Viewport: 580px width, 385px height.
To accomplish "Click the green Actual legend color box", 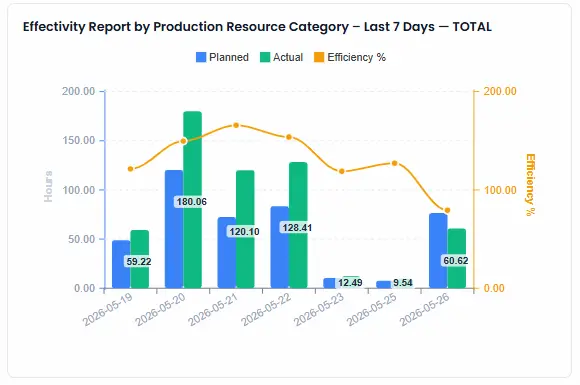I will (x=265, y=57).
